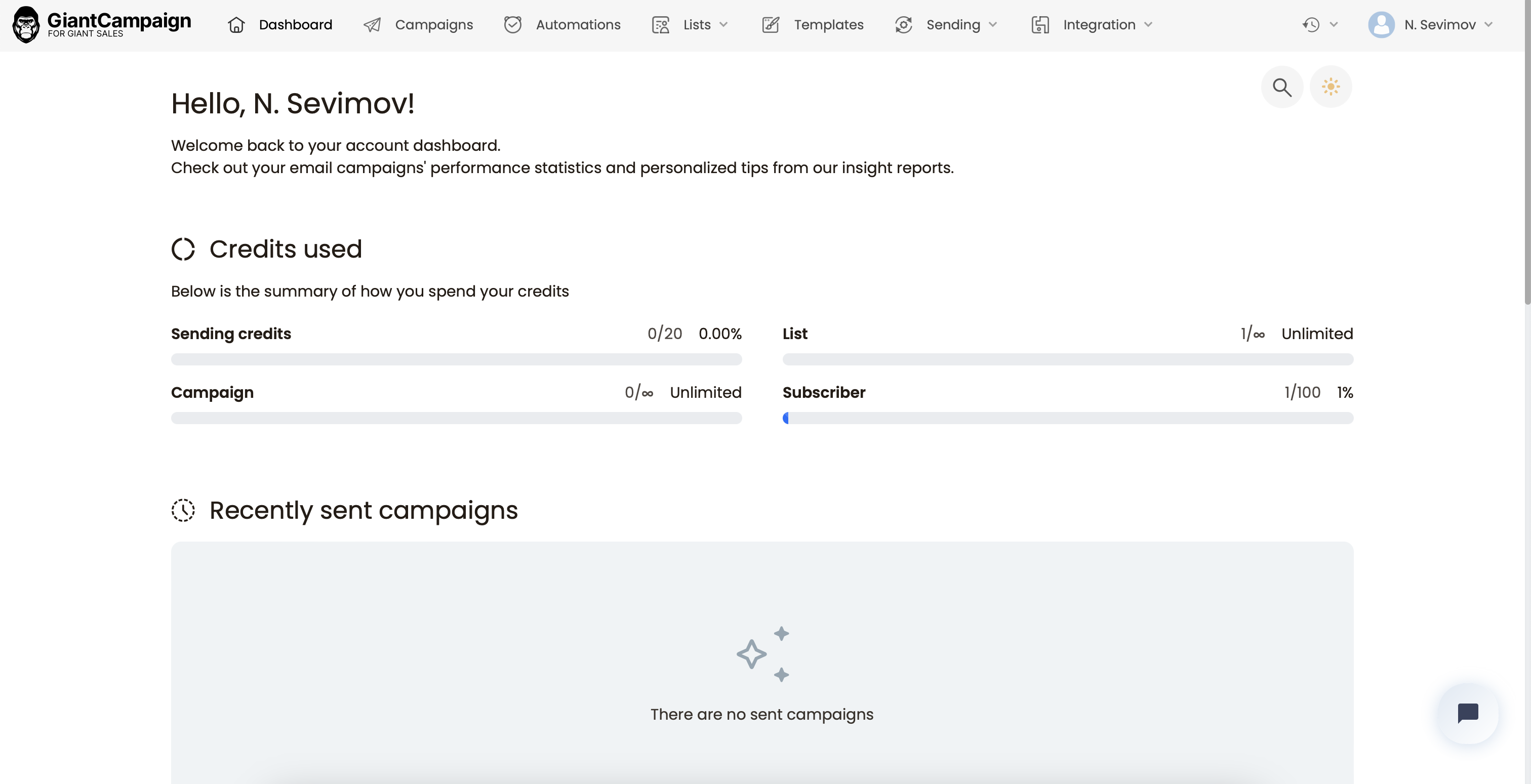Click the Sending credits progress bar
This screenshot has width=1531, height=784.
(x=457, y=359)
